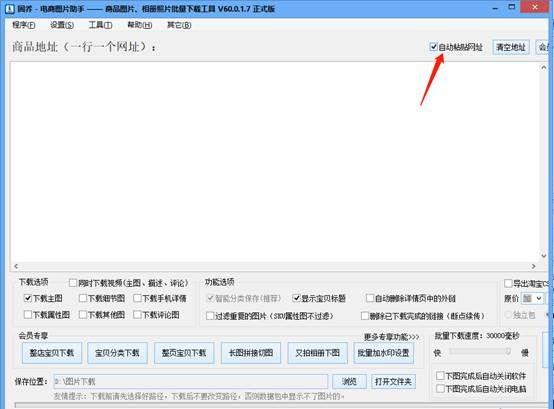Expand 更多专享功能>>> link
This screenshot has height=409, width=554.
tap(391, 337)
